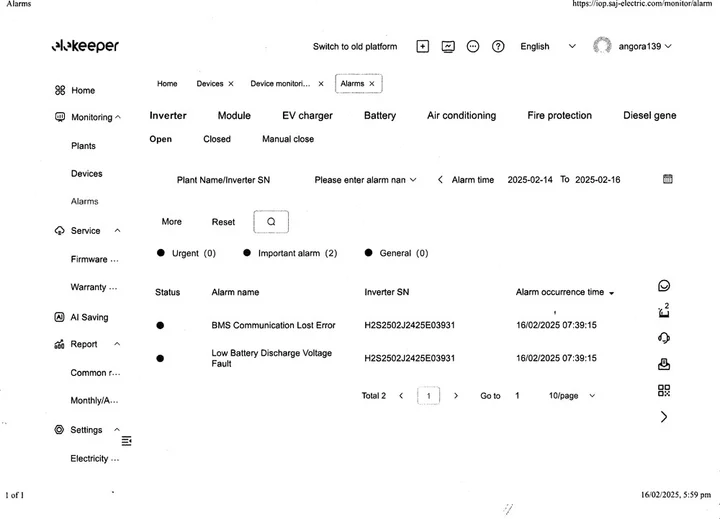Click Switch to old platform link
The image size is (720, 519).
coord(354,46)
